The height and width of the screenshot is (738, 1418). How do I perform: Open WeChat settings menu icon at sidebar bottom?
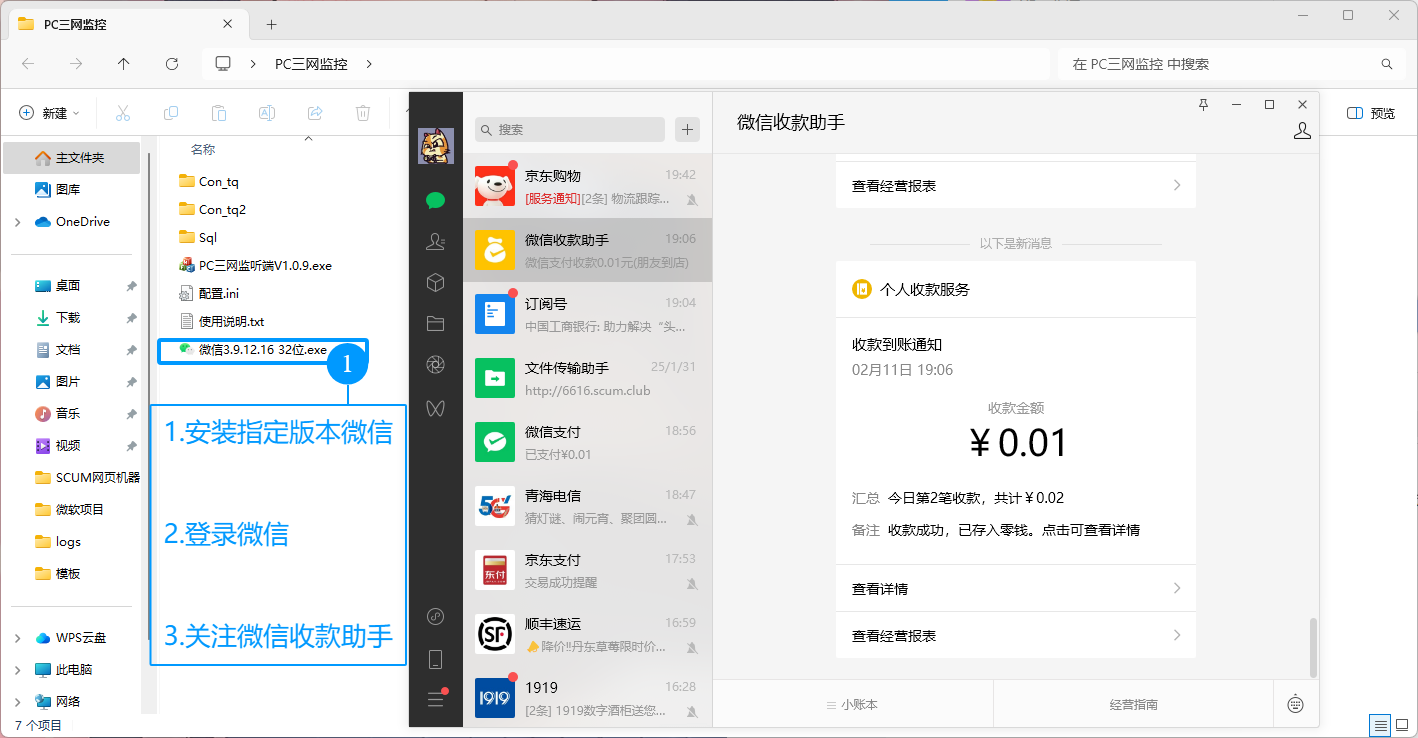coord(435,699)
